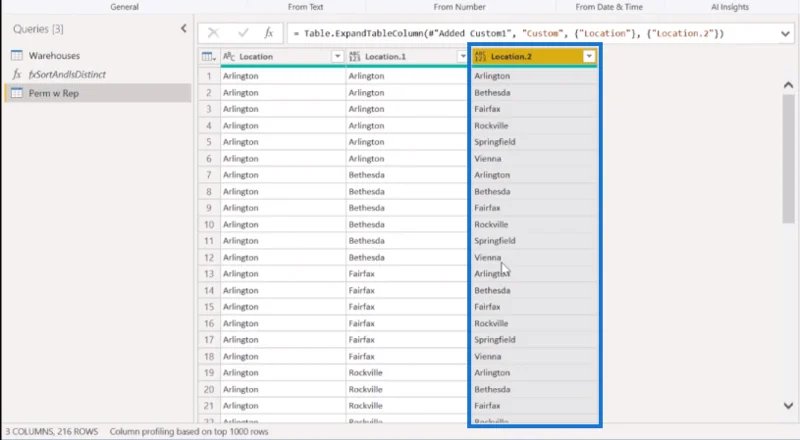Click Bethesda in Location.1 row 7
The image size is (800, 440).
pos(366,175)
